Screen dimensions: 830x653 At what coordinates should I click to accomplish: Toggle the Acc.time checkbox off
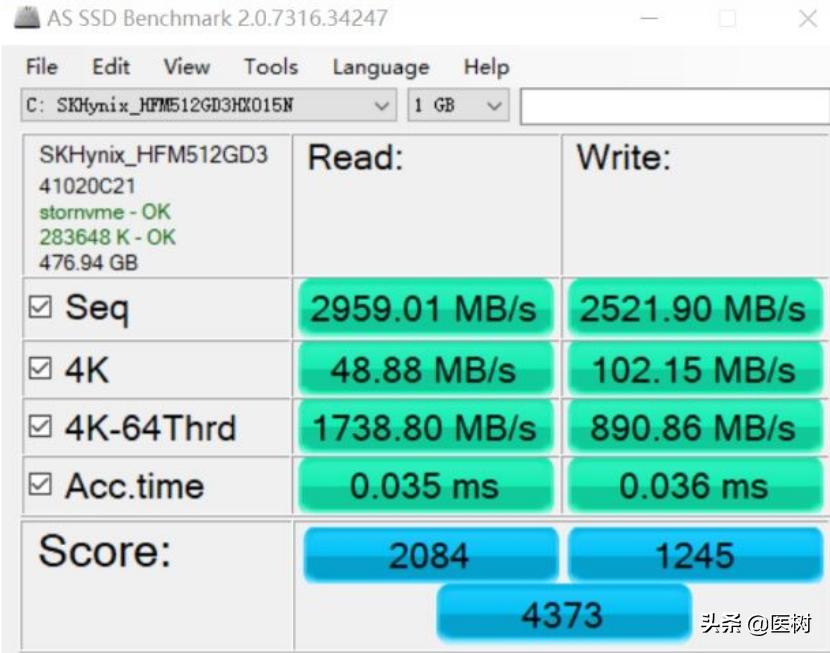40,485
